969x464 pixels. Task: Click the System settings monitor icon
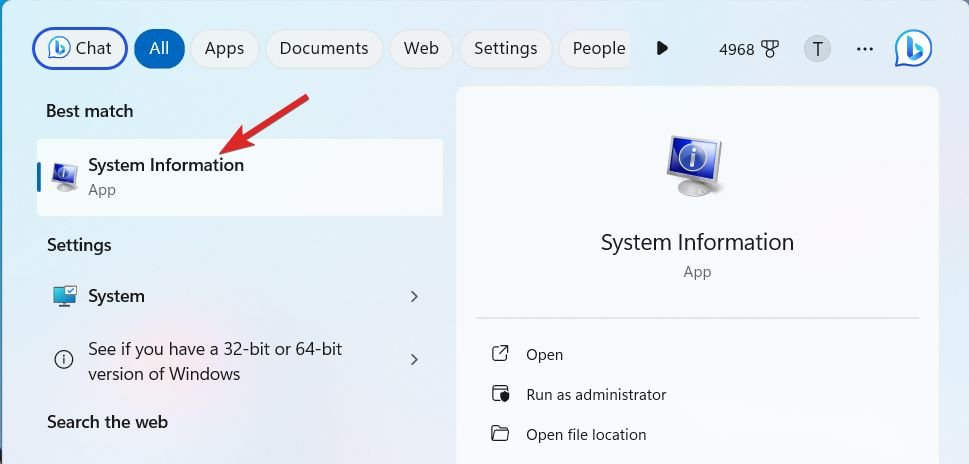pos(64,296)
